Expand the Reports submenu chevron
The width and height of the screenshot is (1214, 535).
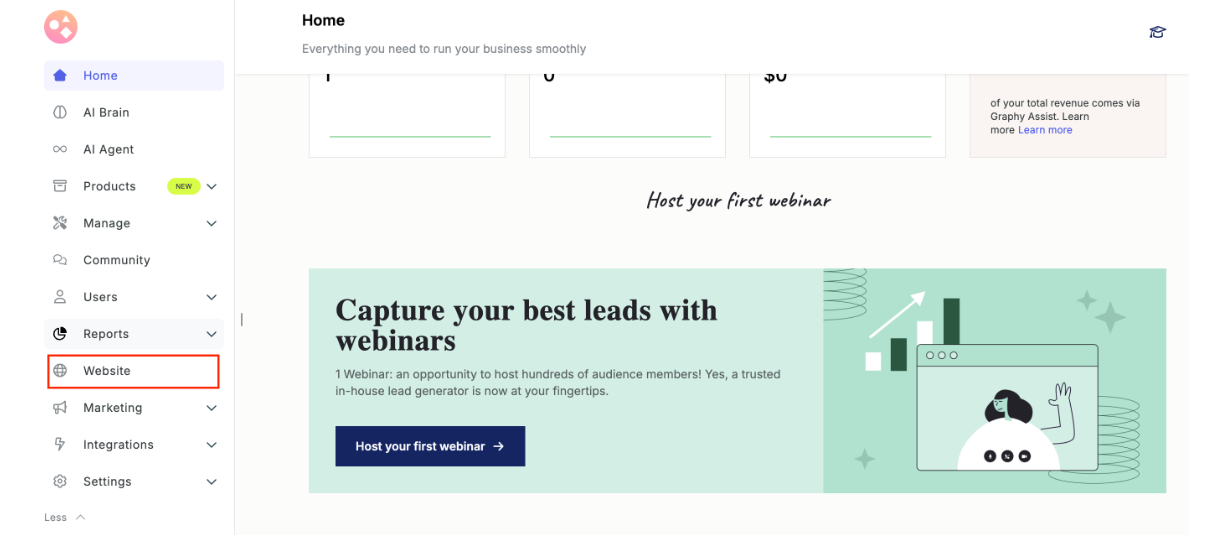(x=212, y=334)
